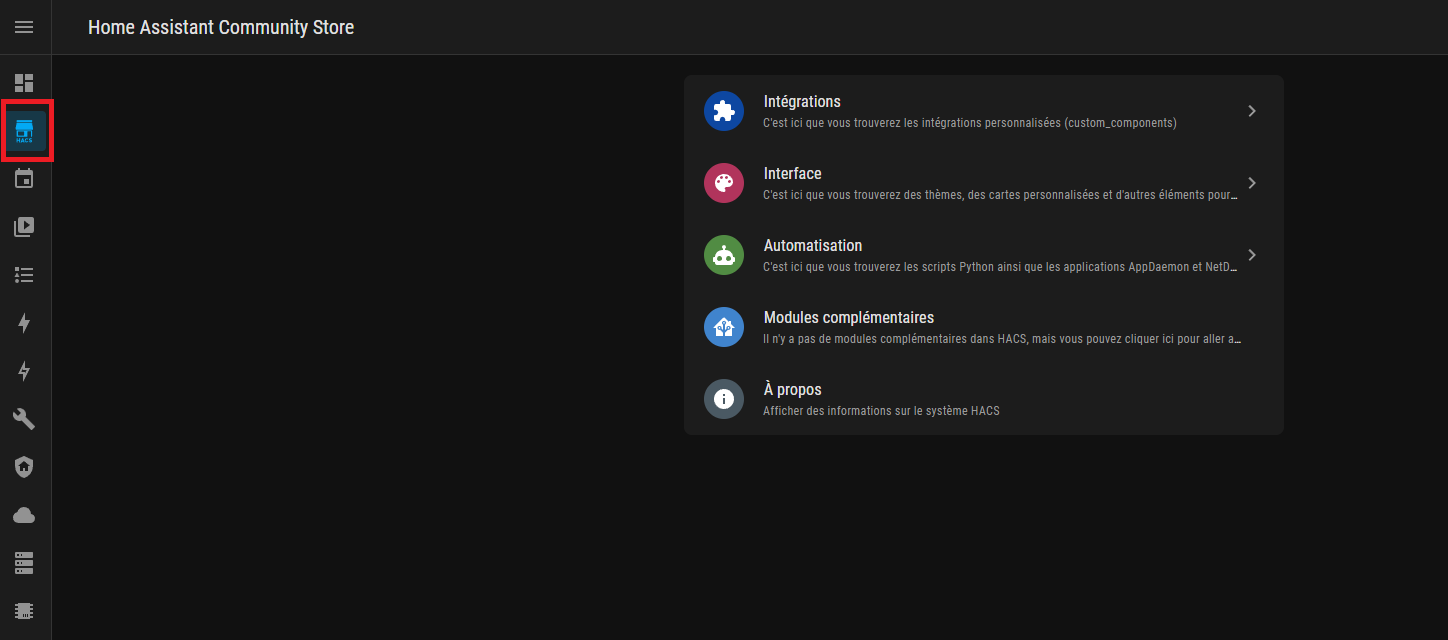
Task: Select the "Automatisation" title
Action: coord(813,246)
